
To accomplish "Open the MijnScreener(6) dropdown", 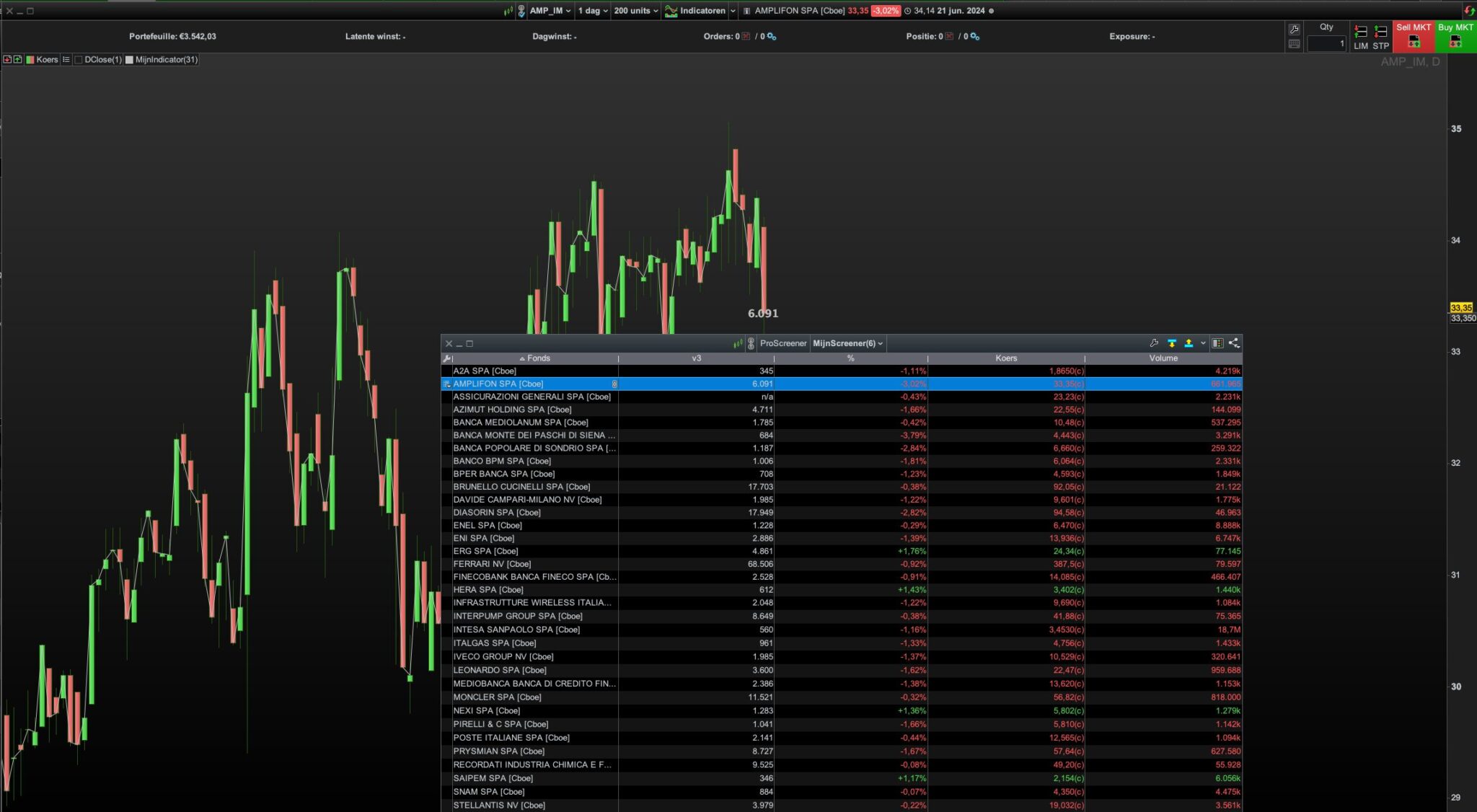I will 847,343.
